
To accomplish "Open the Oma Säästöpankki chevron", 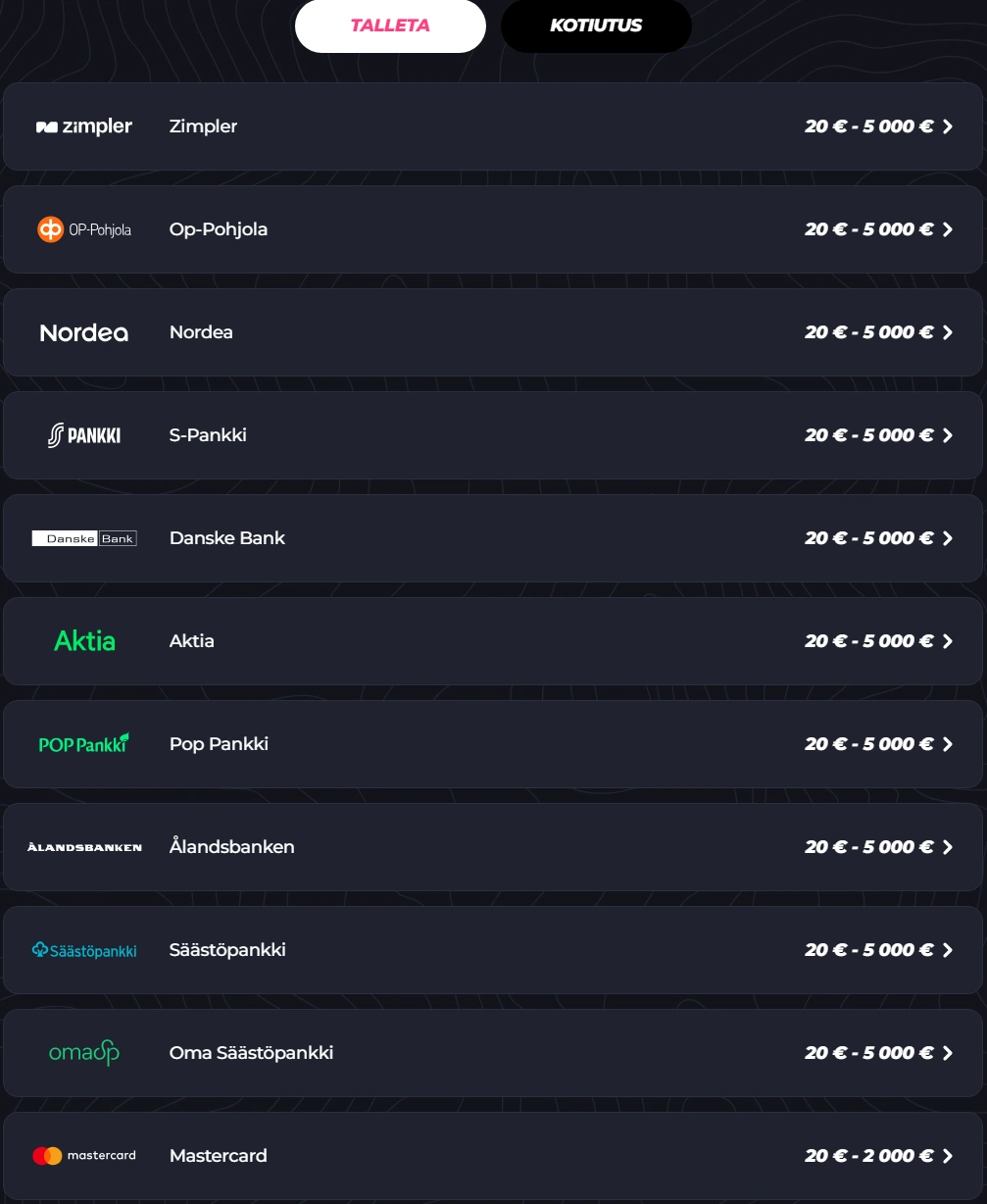I will (x=947, y=1053).
